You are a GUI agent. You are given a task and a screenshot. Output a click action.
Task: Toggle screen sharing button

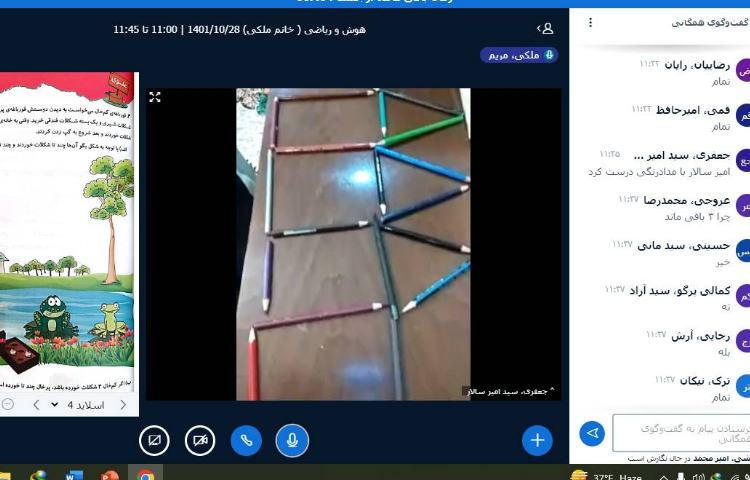(x=154, y=440)
